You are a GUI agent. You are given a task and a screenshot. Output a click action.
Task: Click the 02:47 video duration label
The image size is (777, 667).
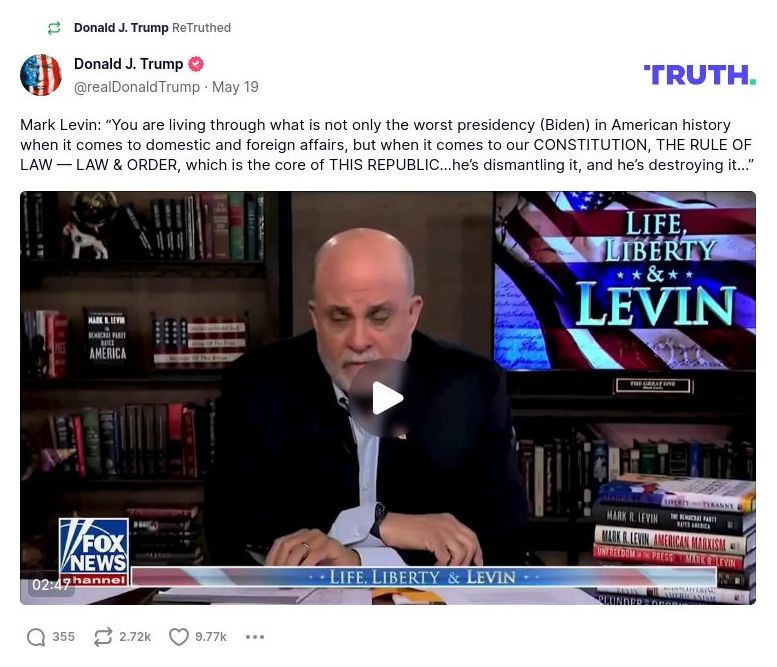coord(50,585)
